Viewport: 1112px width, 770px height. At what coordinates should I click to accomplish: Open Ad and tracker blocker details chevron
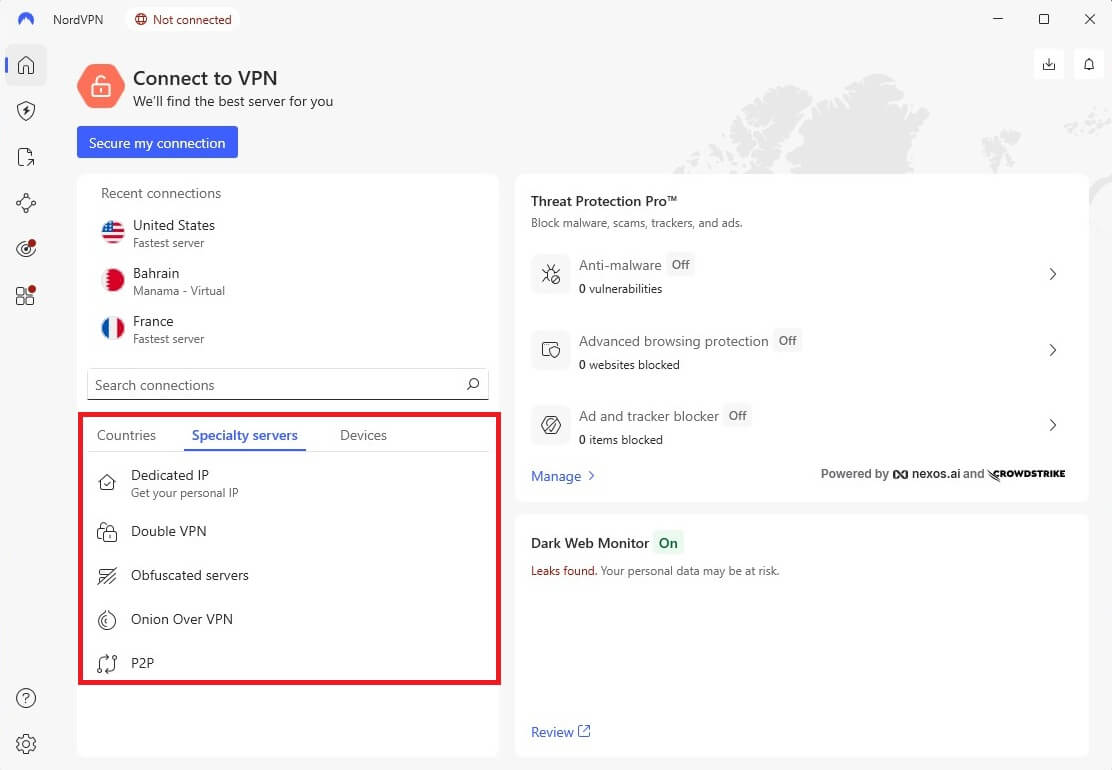coord(1052,425)
